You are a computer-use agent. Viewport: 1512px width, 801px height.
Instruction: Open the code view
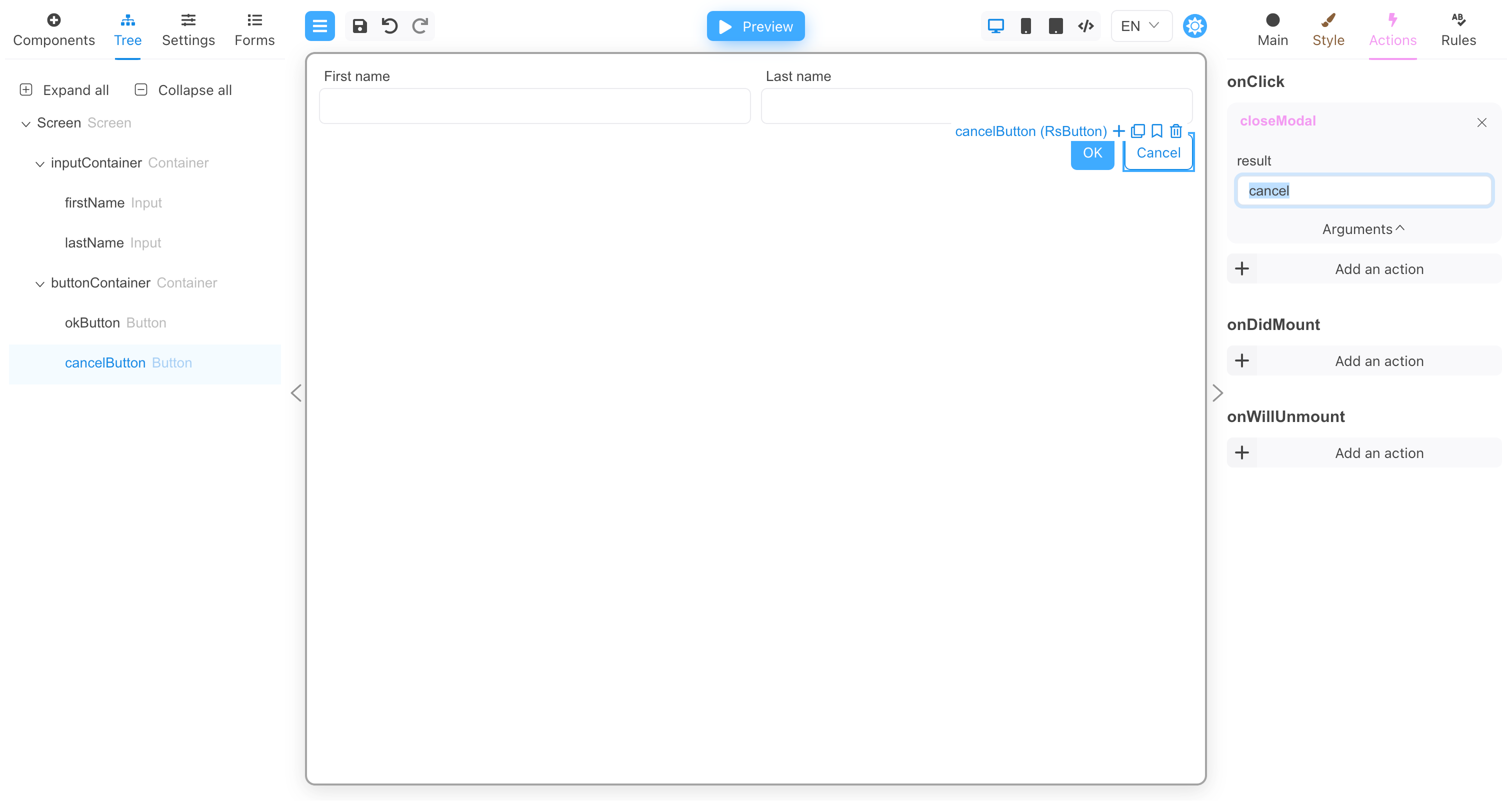(1085, 26)
